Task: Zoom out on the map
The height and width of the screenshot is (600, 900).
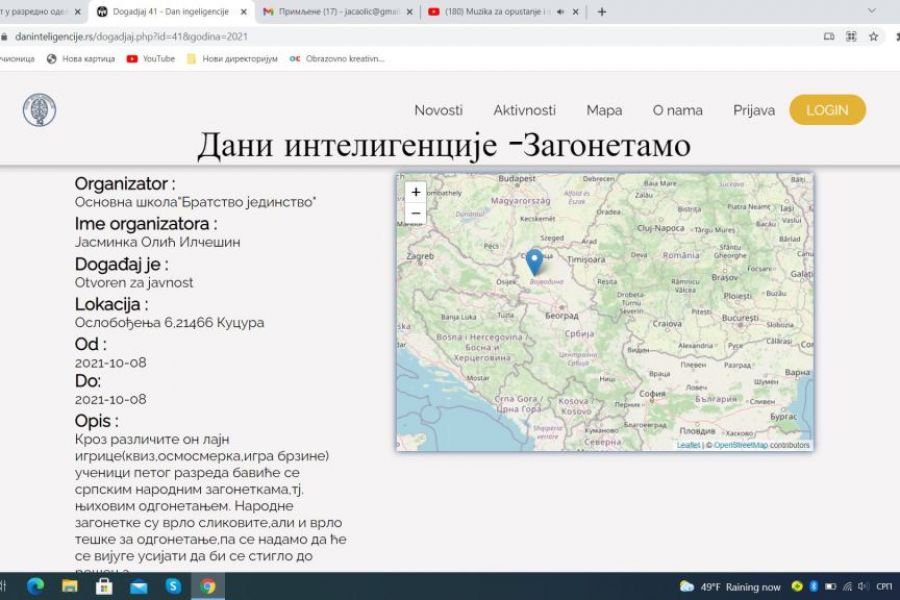Action: pyautogui.click(x=416, y=213)
